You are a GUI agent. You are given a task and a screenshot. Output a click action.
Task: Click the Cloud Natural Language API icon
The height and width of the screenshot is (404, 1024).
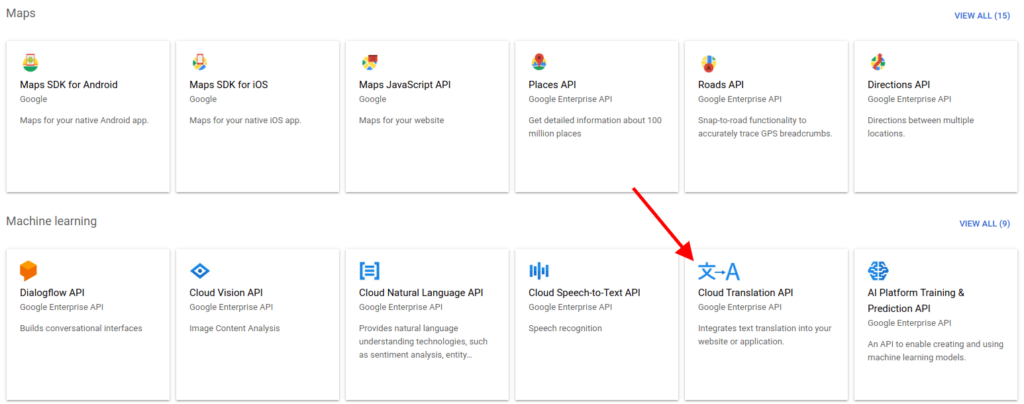369,271
